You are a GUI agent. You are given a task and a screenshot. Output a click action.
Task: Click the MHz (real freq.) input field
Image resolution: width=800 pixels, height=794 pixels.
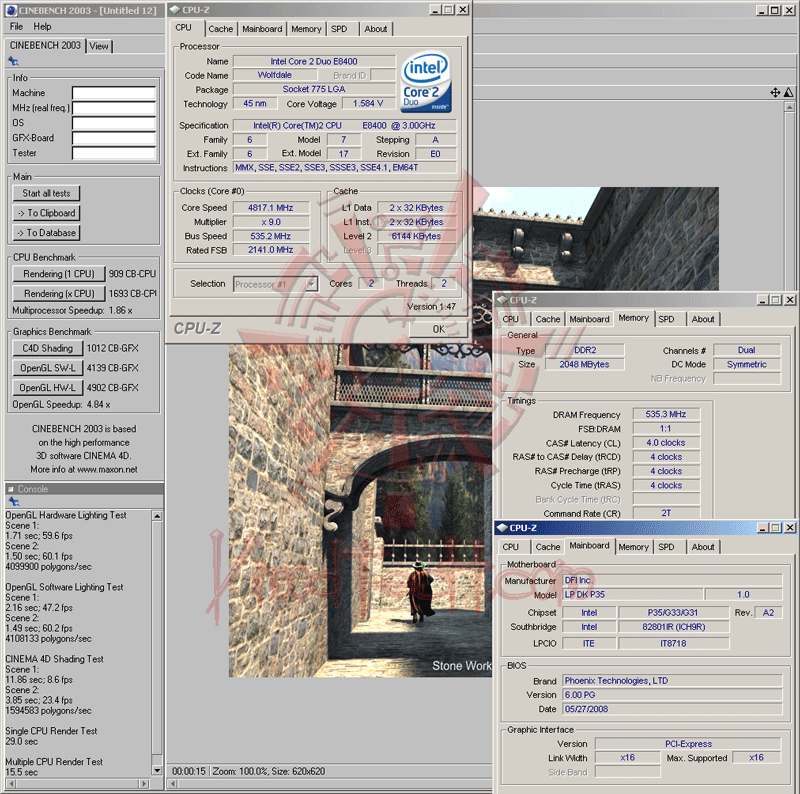[x=114, y=108]
